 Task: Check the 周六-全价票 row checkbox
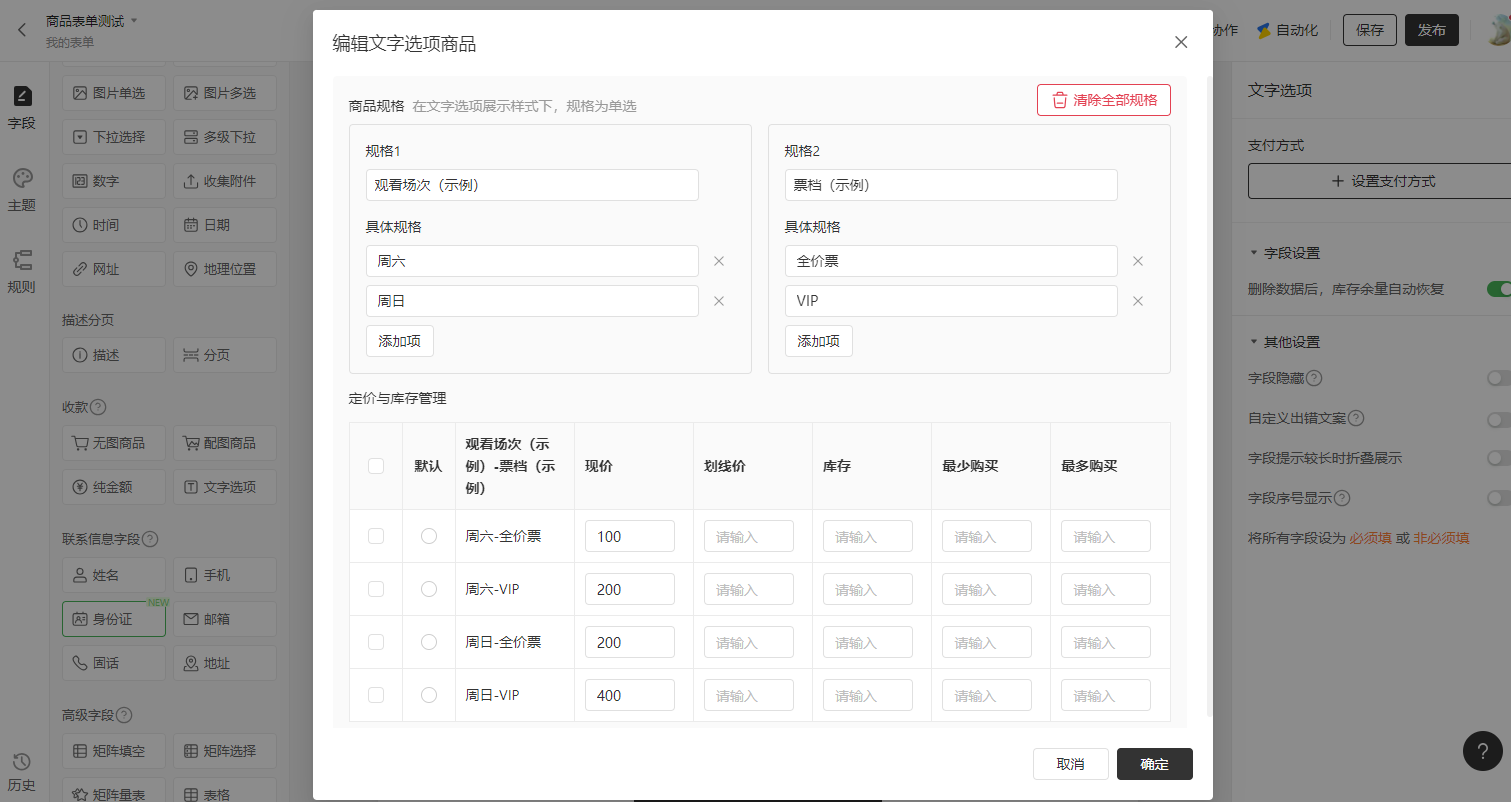point(376,536)
